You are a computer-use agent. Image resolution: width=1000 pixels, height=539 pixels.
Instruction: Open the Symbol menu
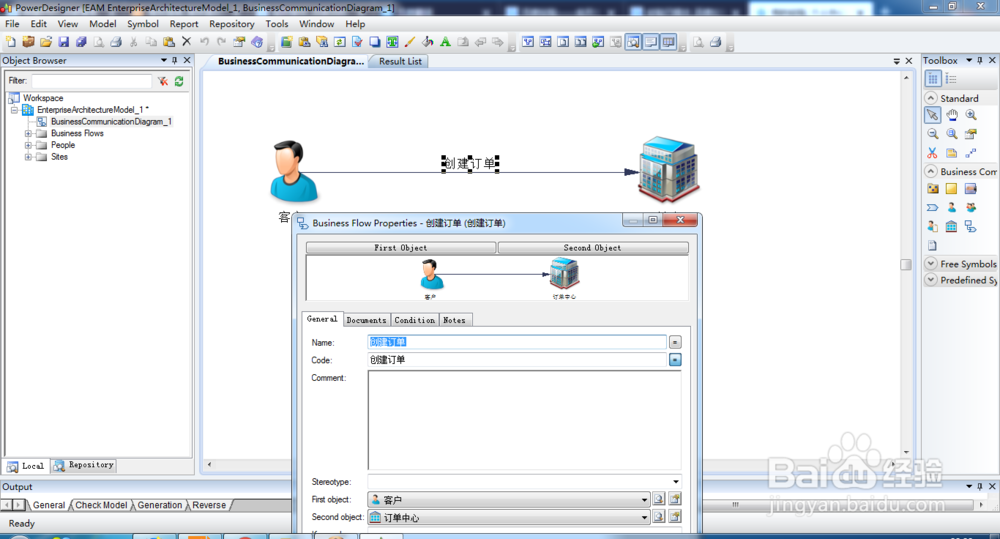tap(143, 24)
